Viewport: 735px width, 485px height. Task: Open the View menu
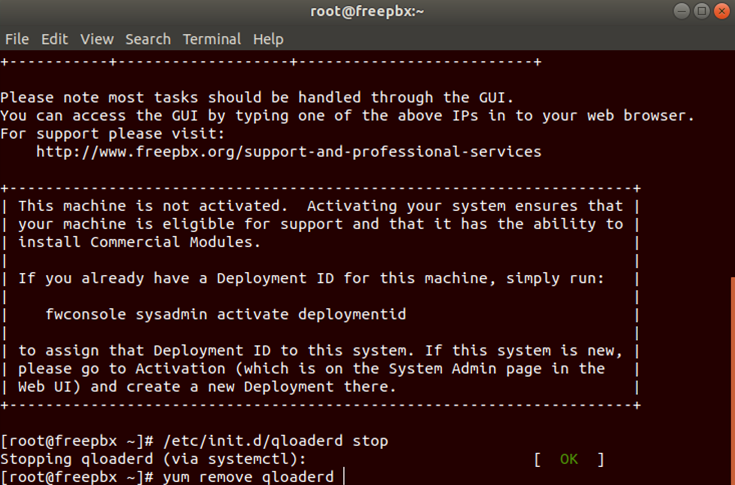pyautogui.click(x=97, y=39)
